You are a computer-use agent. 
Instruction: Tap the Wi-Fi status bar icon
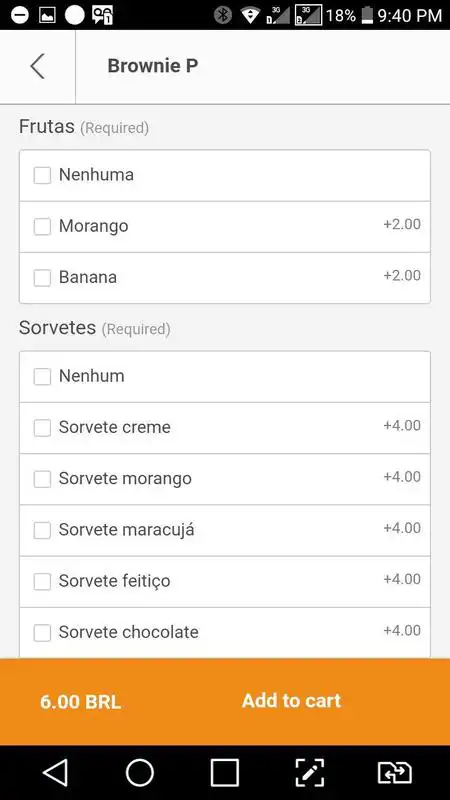click(250, 15)
